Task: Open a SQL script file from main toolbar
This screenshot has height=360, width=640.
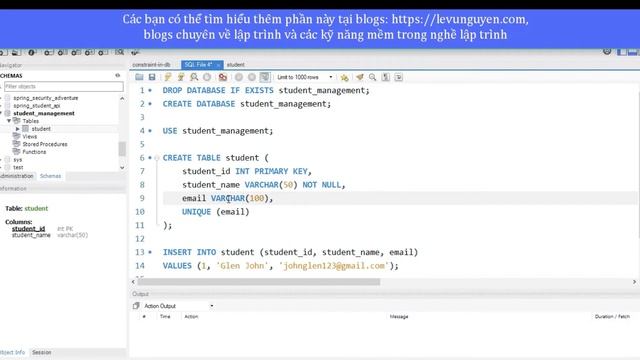Action: tap(16, 52)
